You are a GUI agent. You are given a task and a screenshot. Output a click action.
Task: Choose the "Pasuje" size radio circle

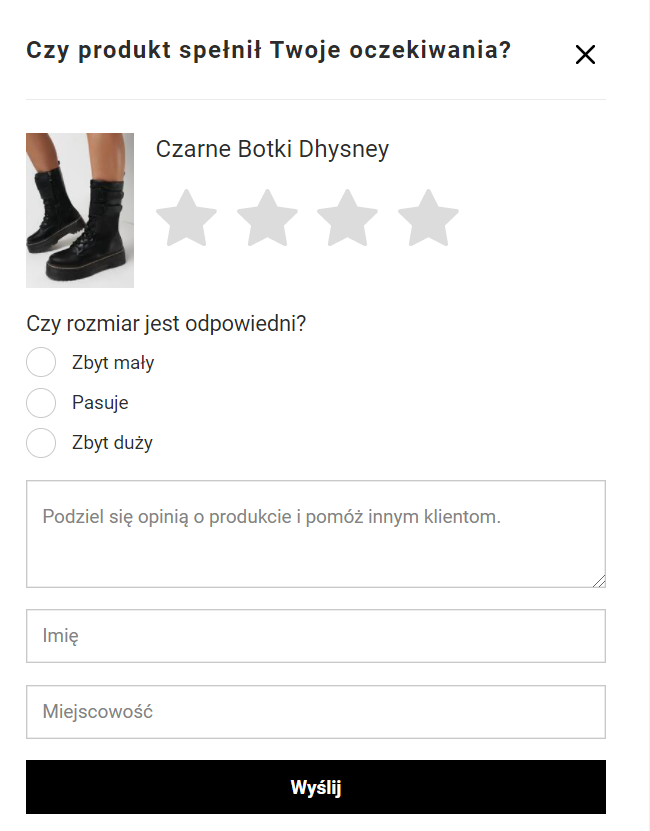(41, 403)
